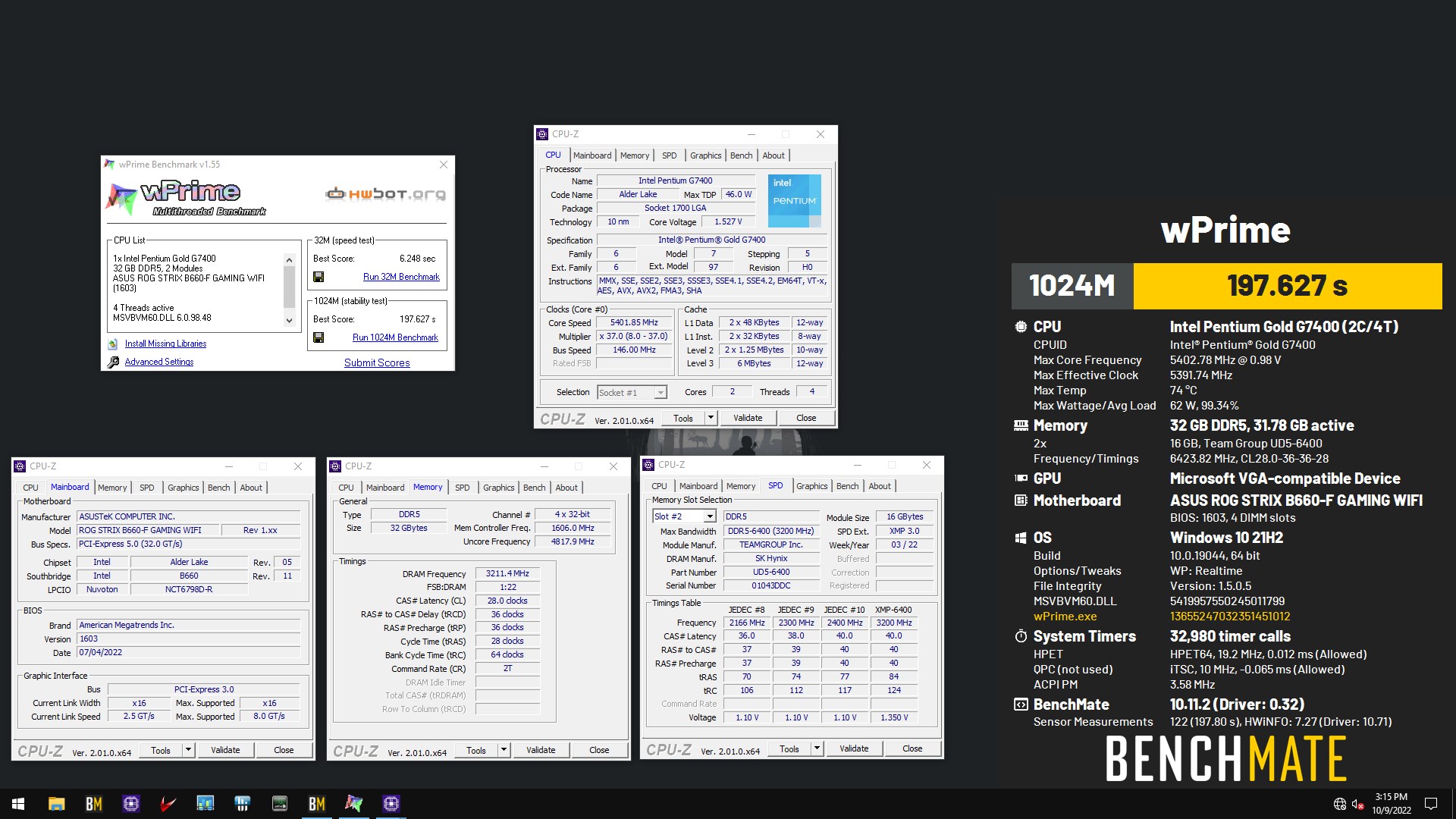Open the Install Missing Libraries link
The width and height of the screenshot is (1456, 819).
[165, 344]
